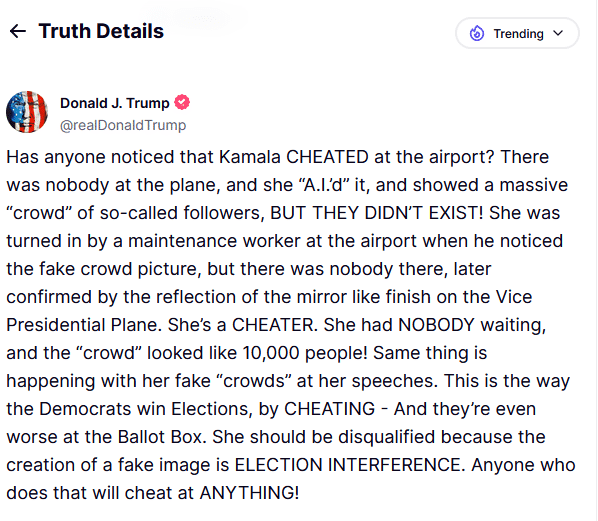Screen dimensions: 598x521
Task: Open the Trending sort dropdown
Action: click(x=517, y=33)
